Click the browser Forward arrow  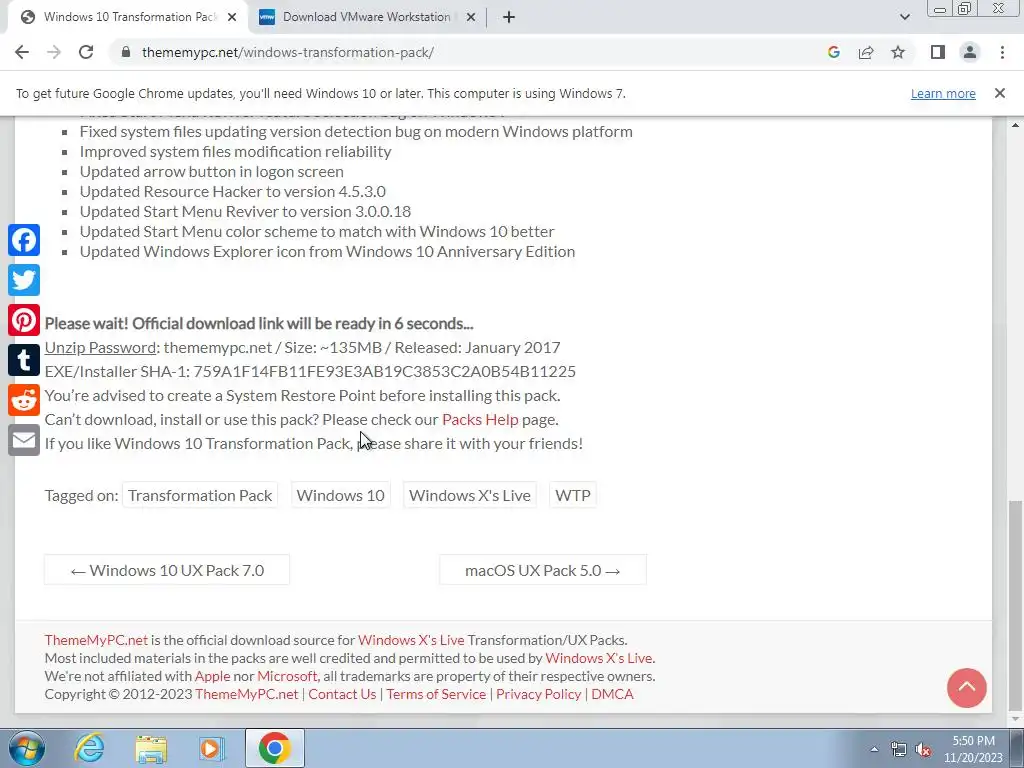[54, 52]
